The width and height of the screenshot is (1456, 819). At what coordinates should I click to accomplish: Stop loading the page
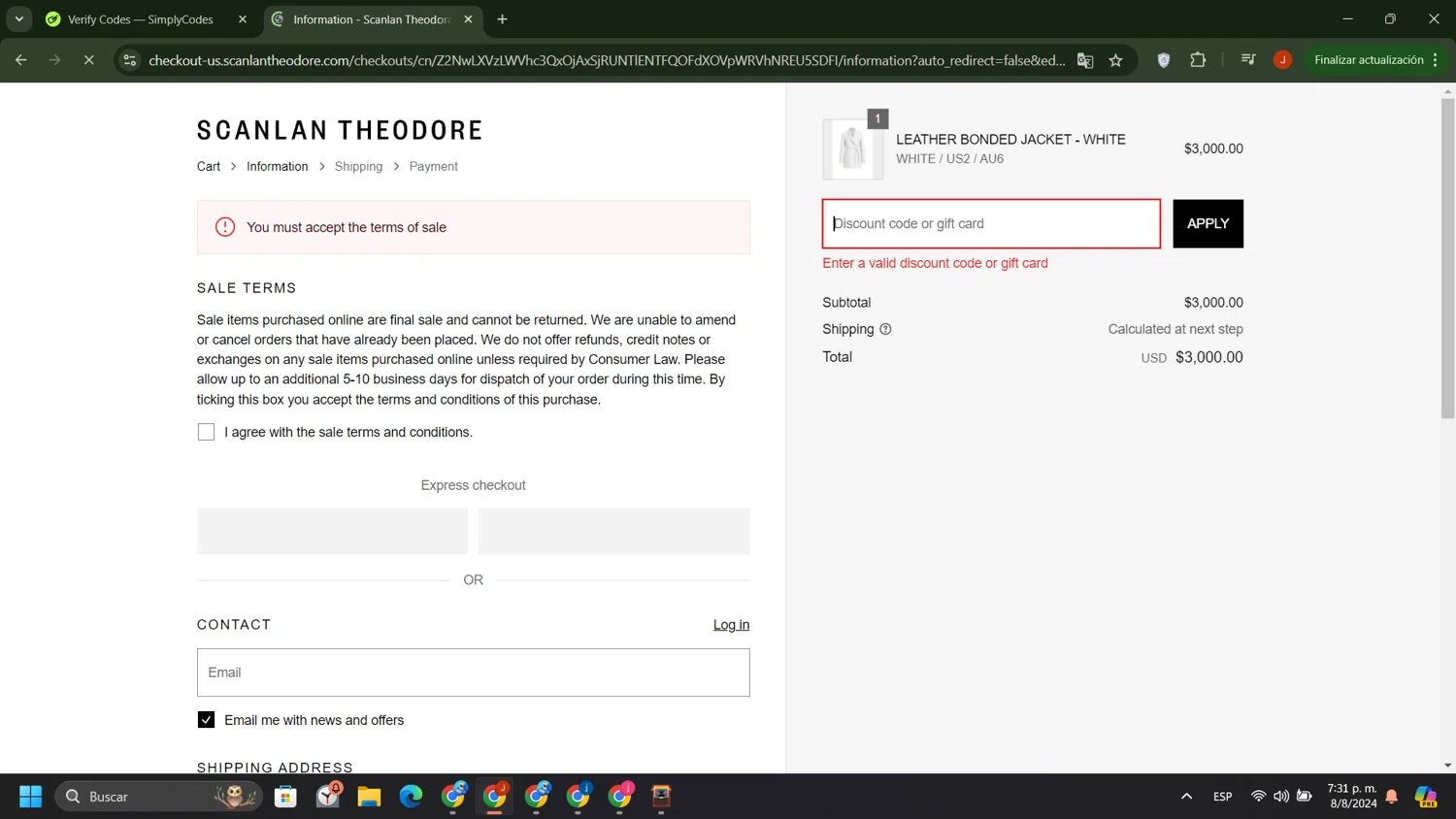pyautogui.click(x=88, y=60)
